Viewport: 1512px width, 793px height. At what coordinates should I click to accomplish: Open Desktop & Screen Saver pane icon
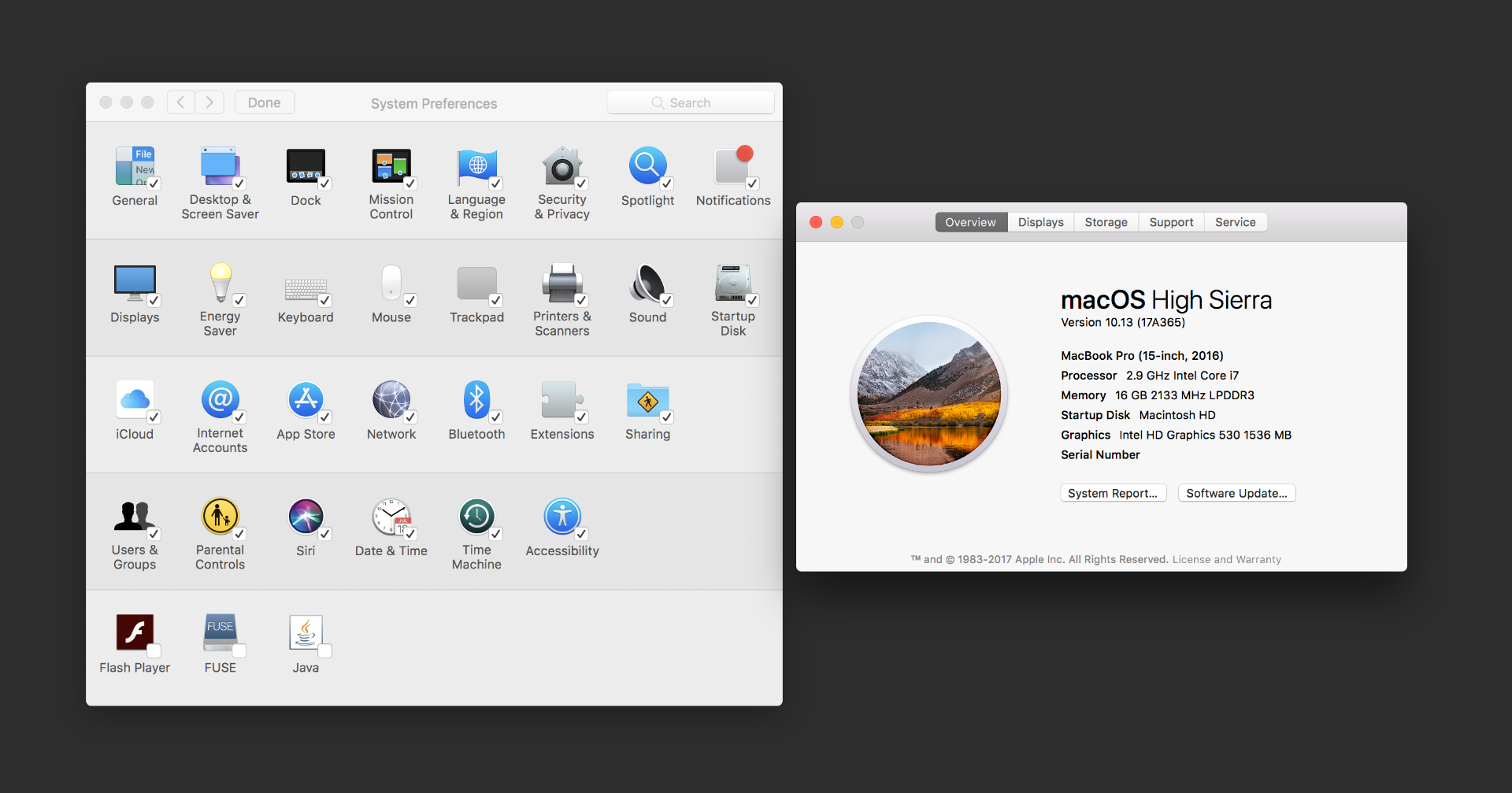(220, 165)
